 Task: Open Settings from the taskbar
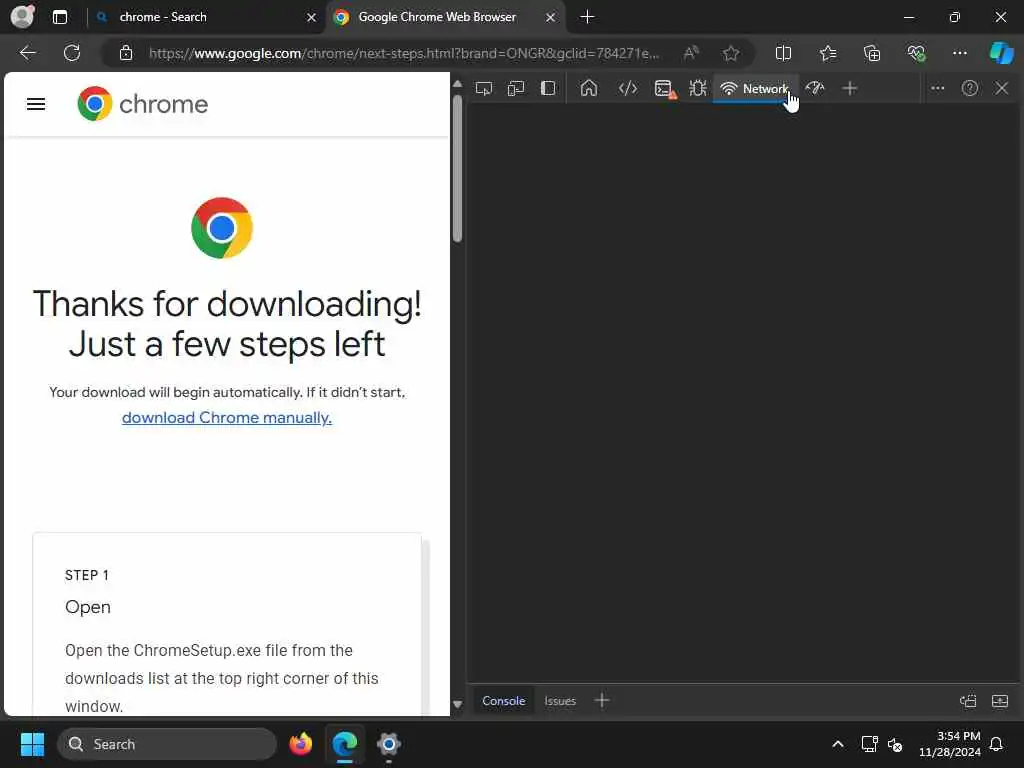coord(389,744)
